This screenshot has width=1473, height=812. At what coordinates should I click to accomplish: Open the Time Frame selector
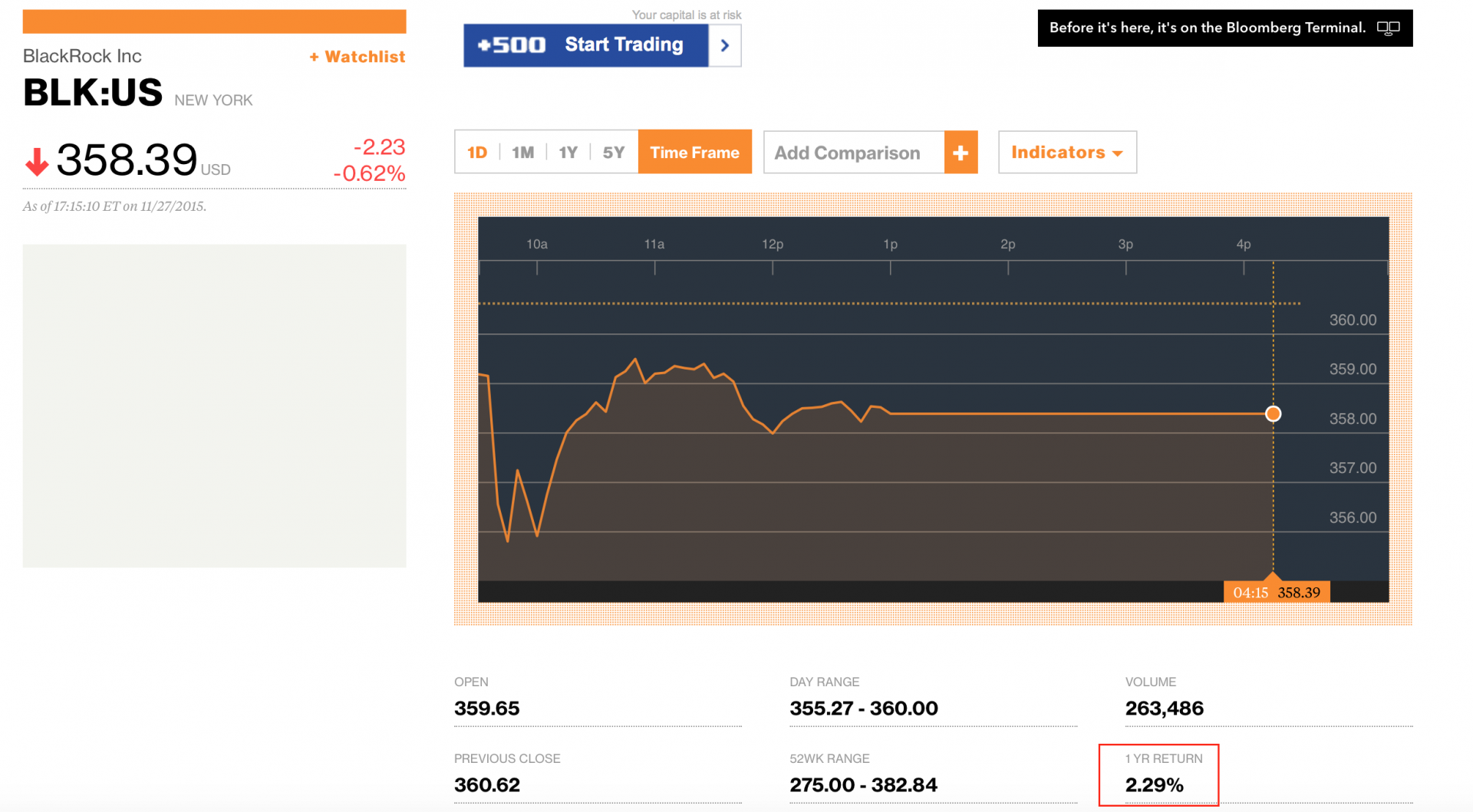point(694,153)
